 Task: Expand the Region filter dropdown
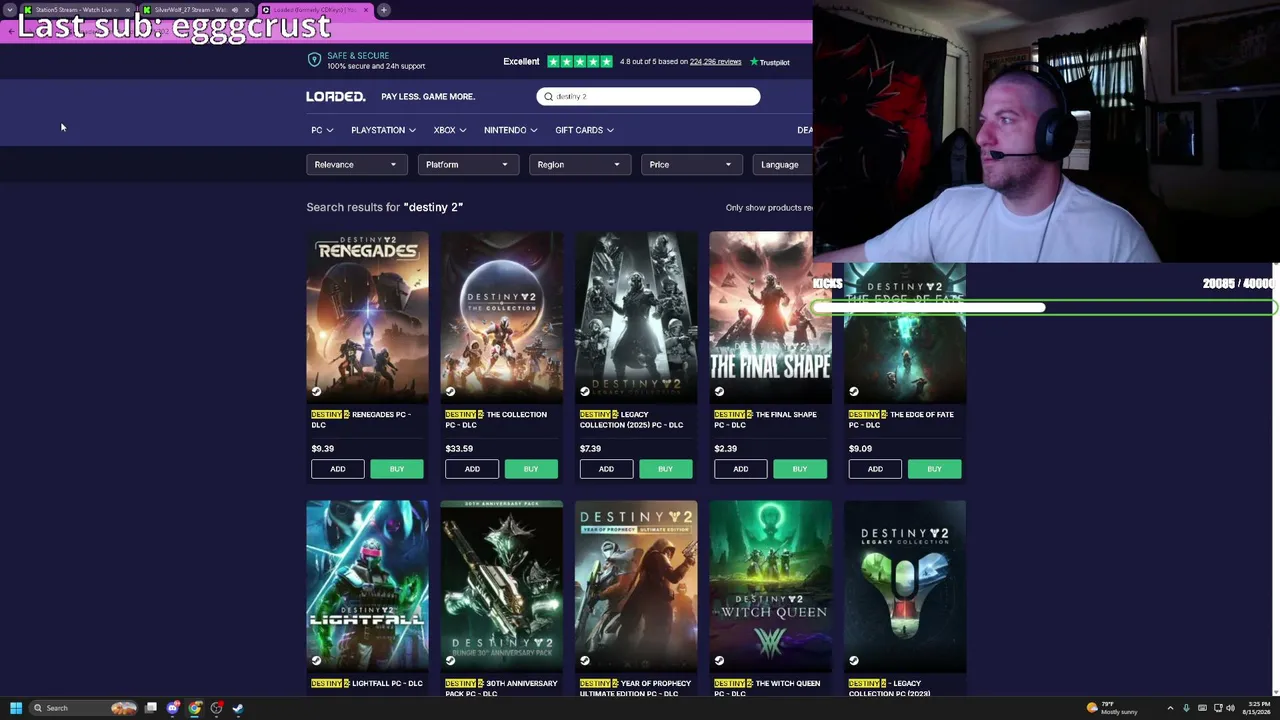tap(579, 165)
